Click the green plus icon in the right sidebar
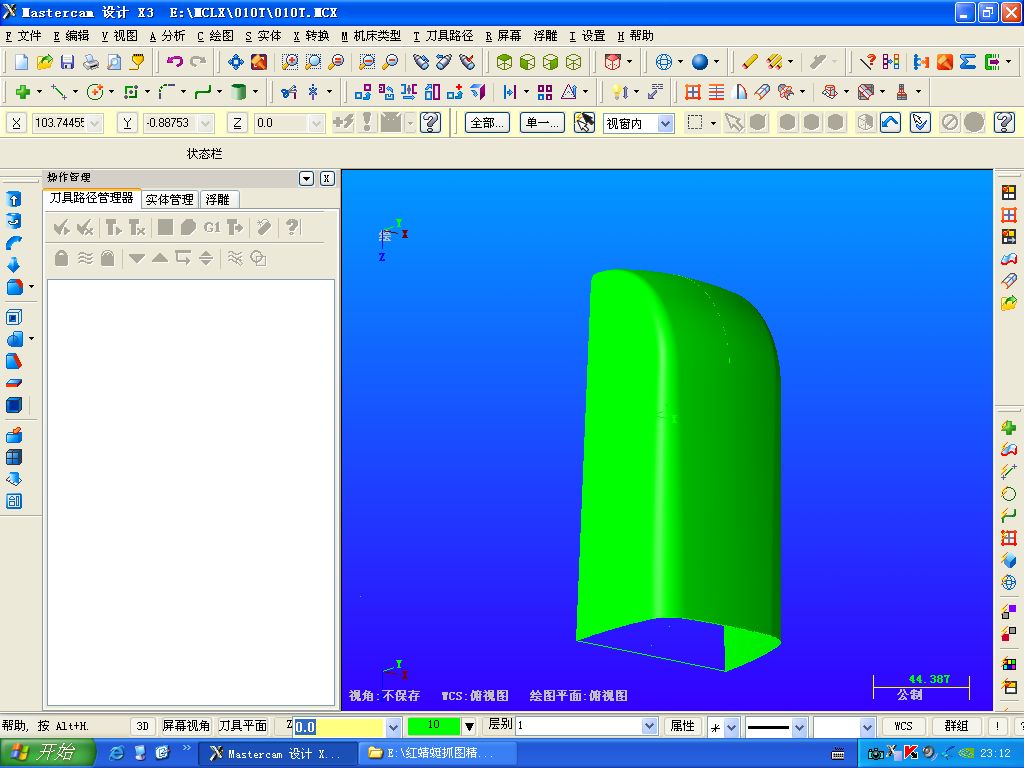The width and height of the screenshot is (1024, 768). [1008, 428]
